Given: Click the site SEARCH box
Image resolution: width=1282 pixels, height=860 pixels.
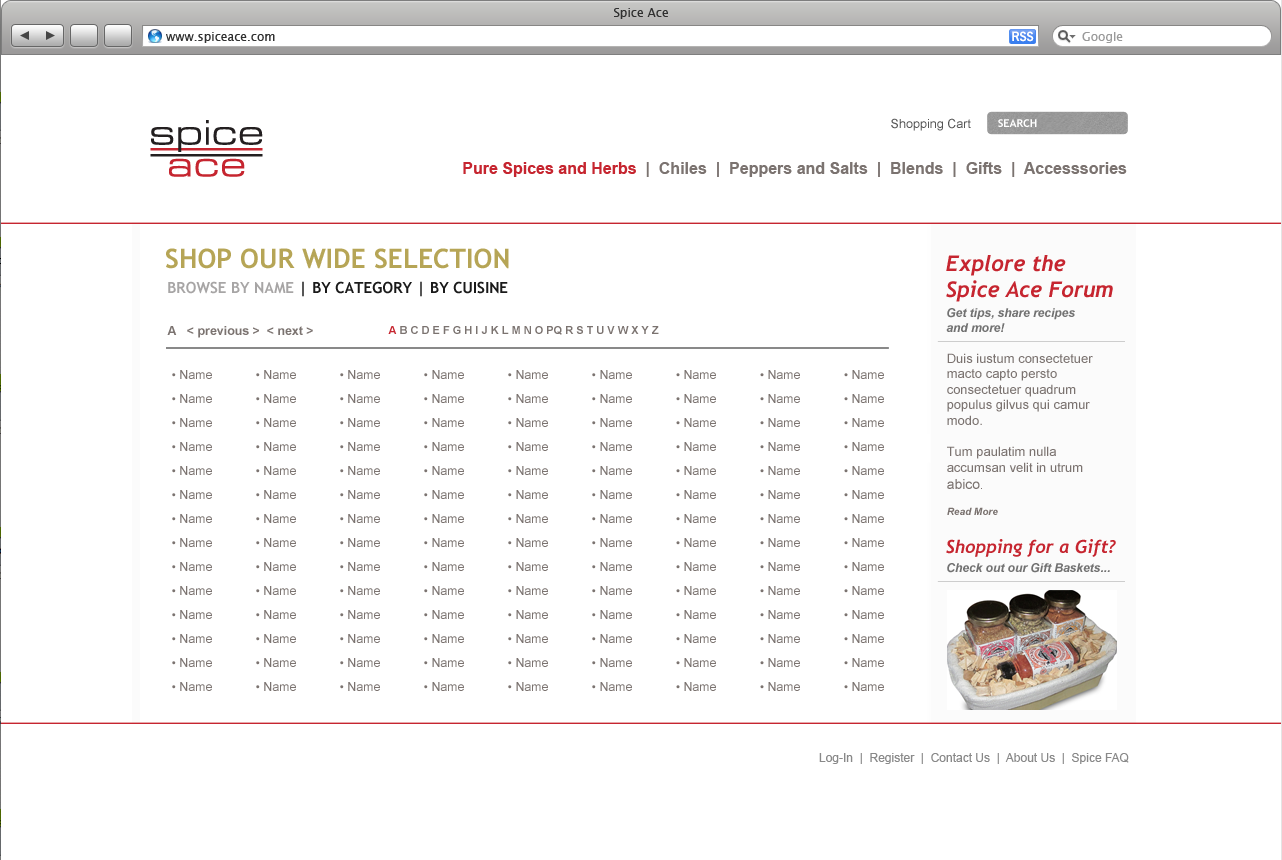Looking at the screenshot, I should point(1057,123).
